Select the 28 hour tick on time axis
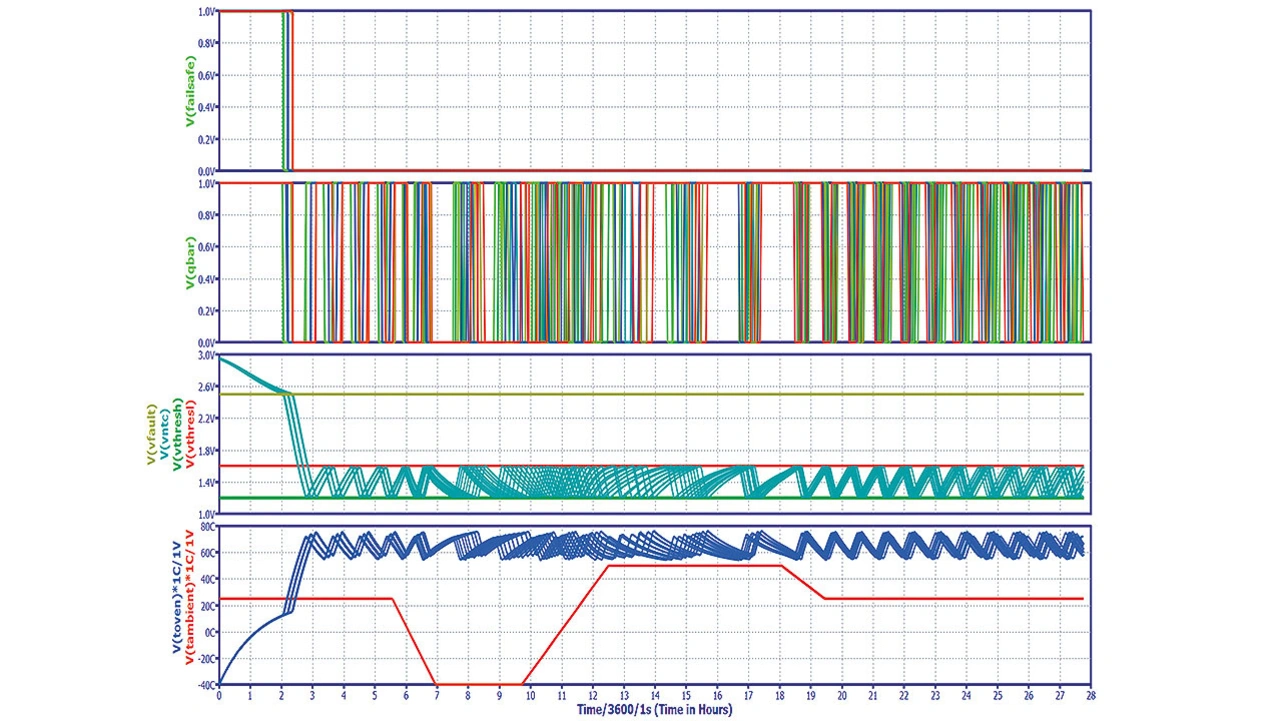 click(x=1088, y=694)
